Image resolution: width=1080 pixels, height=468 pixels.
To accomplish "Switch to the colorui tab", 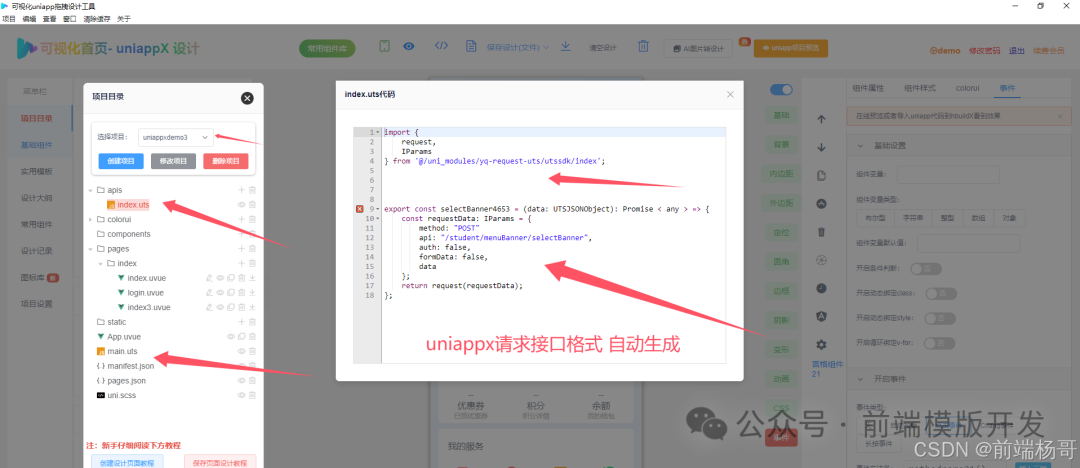I will 968,88.
